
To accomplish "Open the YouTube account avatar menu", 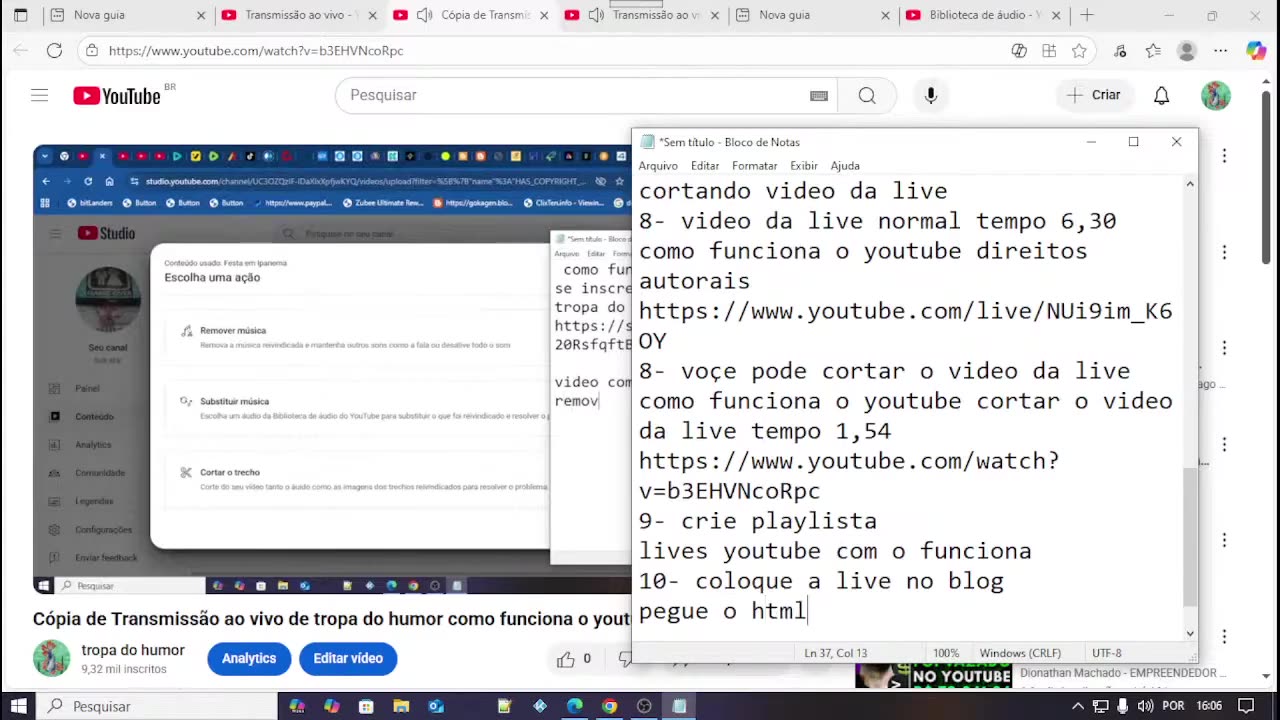I will [x=1215, y=95].
